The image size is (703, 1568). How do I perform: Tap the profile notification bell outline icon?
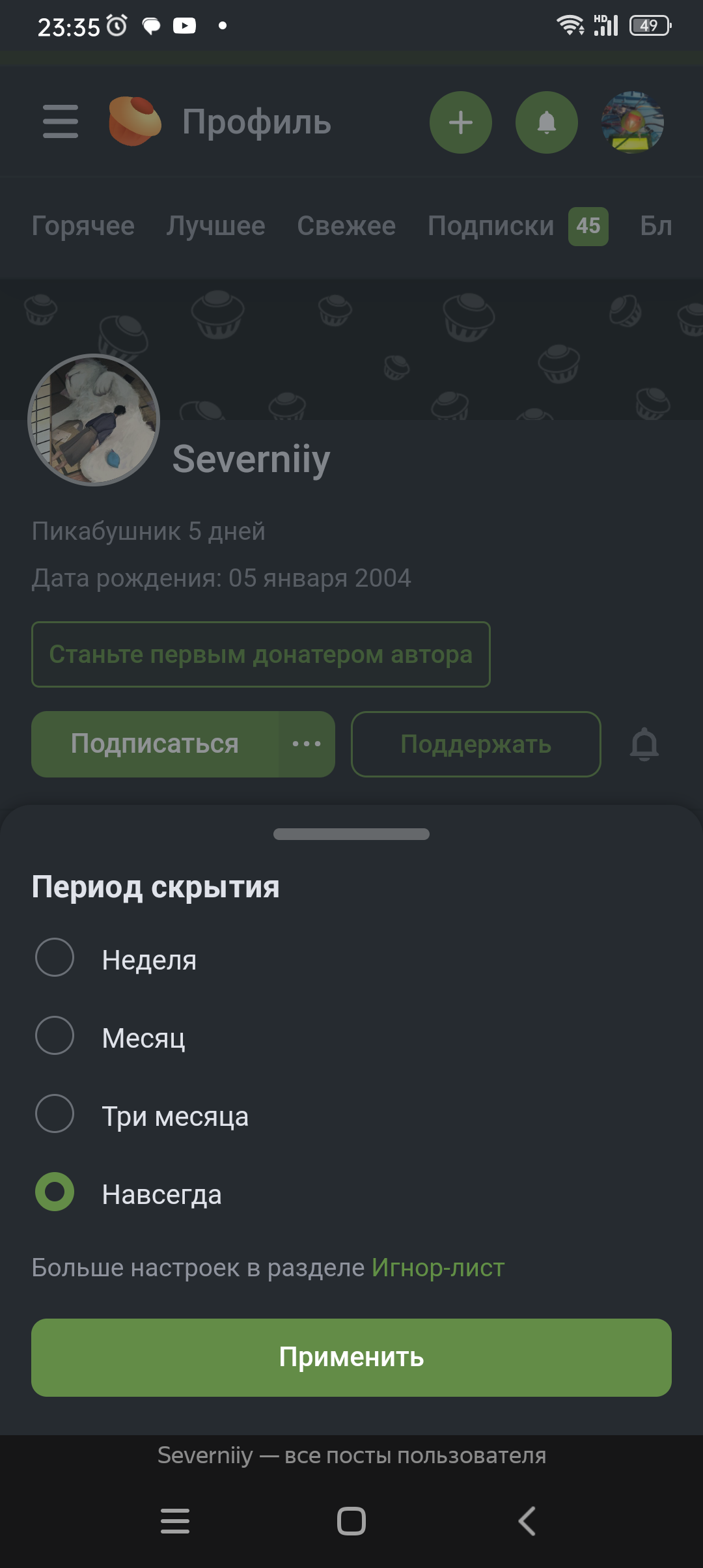(x=644, y=744)
